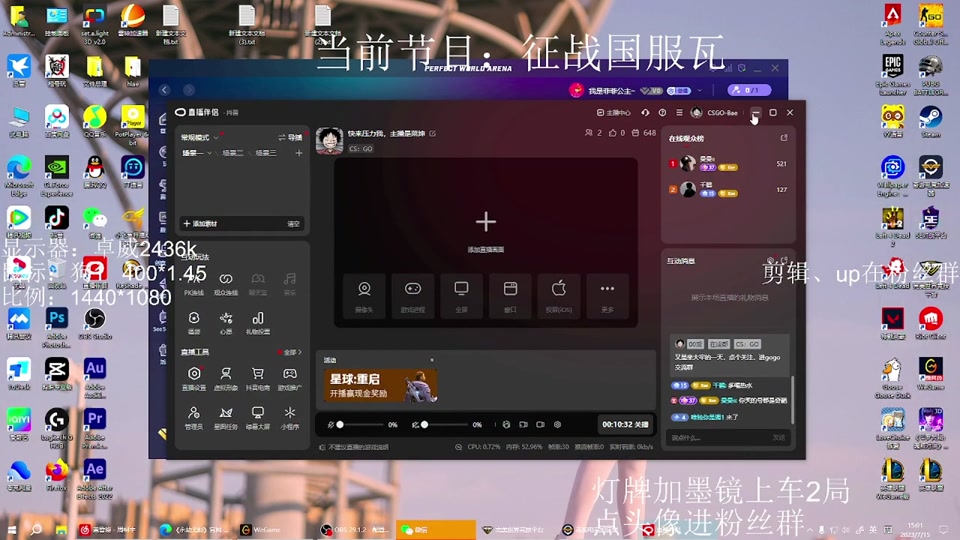
Task: Switch to 场景三 scene tab
Action: pyautogui.click(x=266, y=152)
